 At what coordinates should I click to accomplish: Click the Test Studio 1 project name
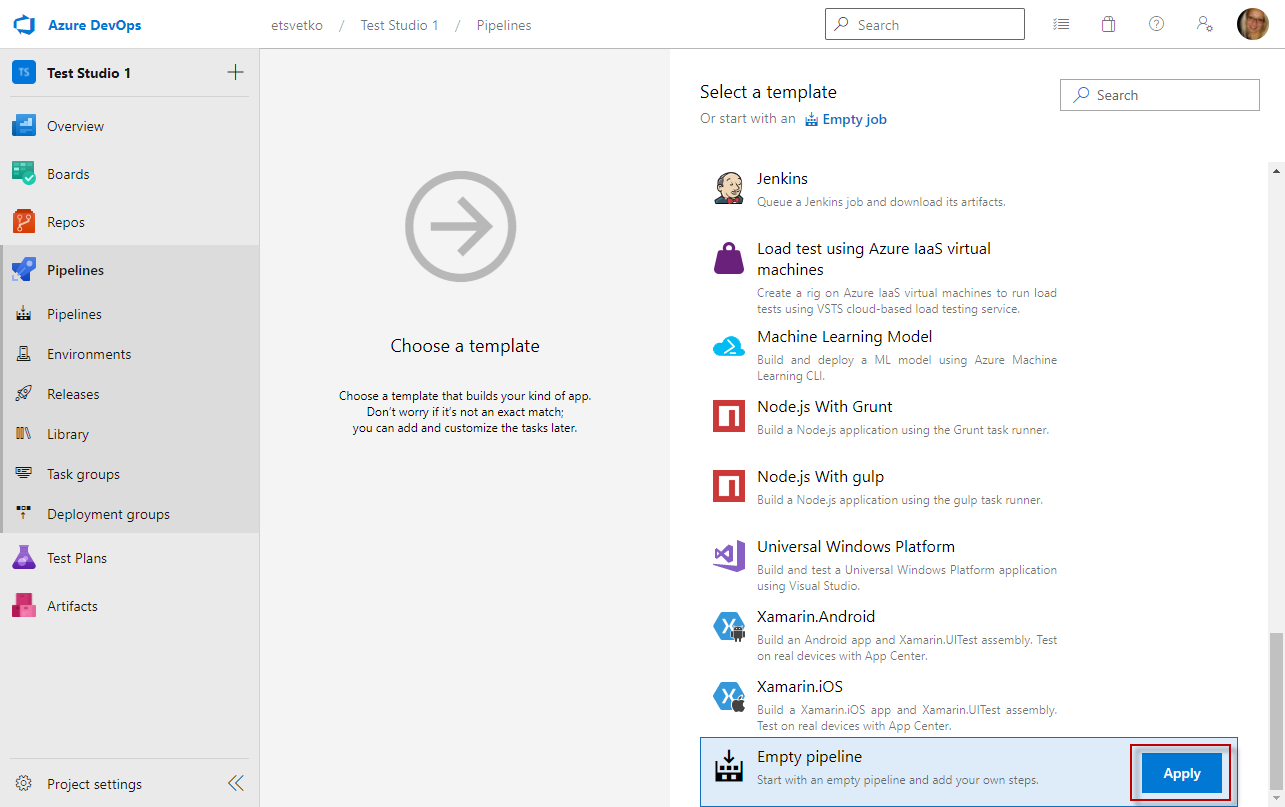pos(89,73)
